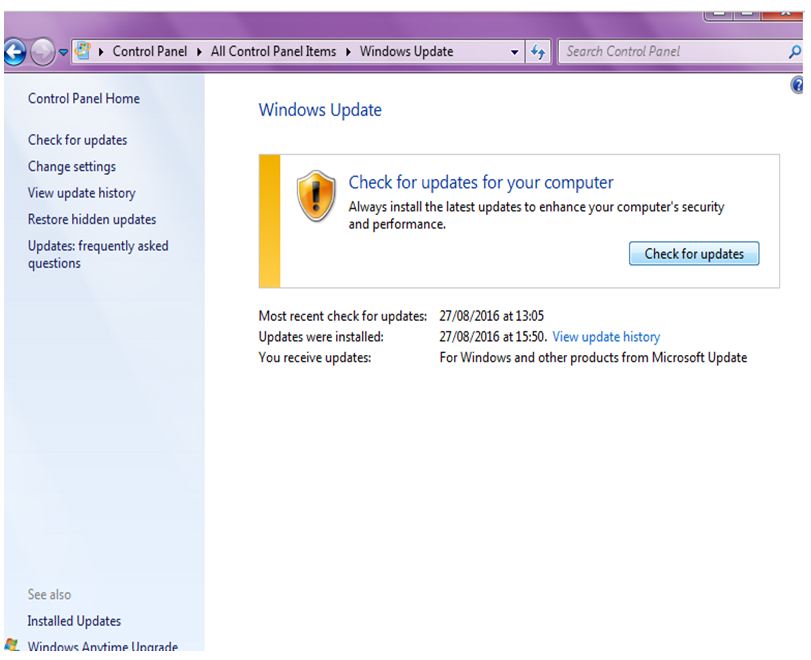Image resolution: width=811 pixels, height=660 pixels.
Task: Open Help via the blue question mark icon
Action: tap(798, 87)
